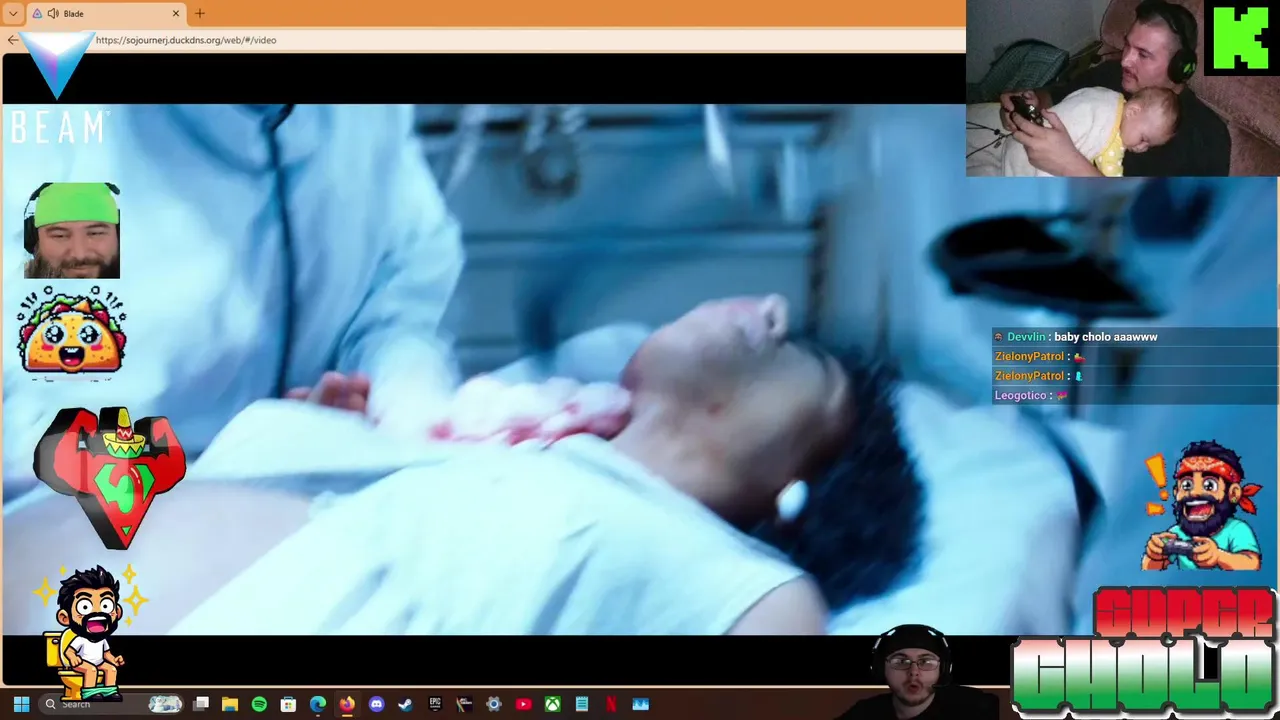
Task: Open Task View from taskbar
Action: point(201,704)
